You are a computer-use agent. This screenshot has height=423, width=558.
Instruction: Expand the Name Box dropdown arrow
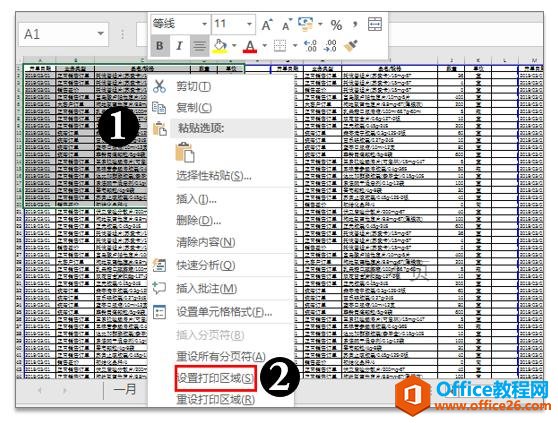[101, 34]
